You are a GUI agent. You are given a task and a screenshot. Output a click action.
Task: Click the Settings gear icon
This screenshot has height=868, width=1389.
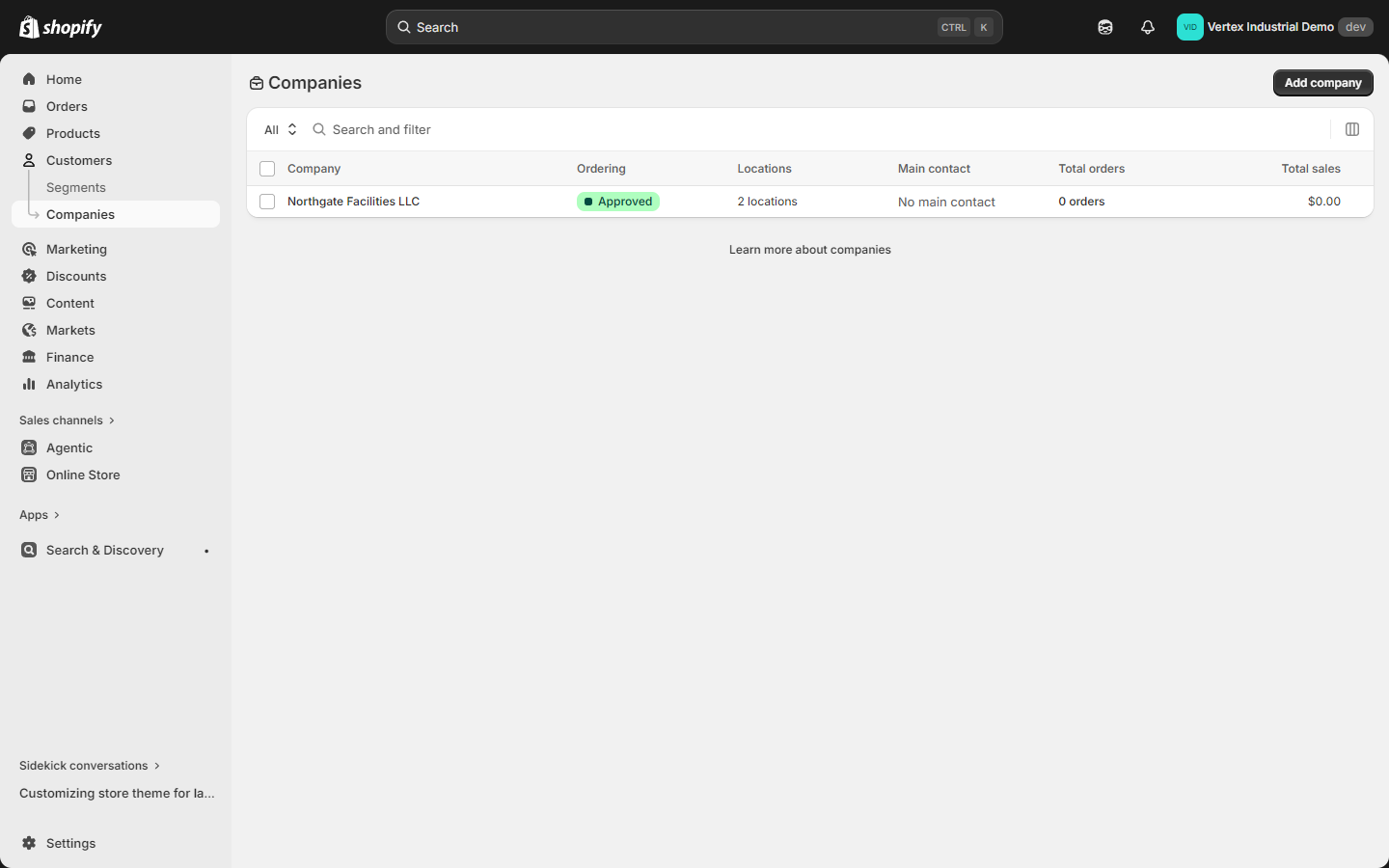29,843
